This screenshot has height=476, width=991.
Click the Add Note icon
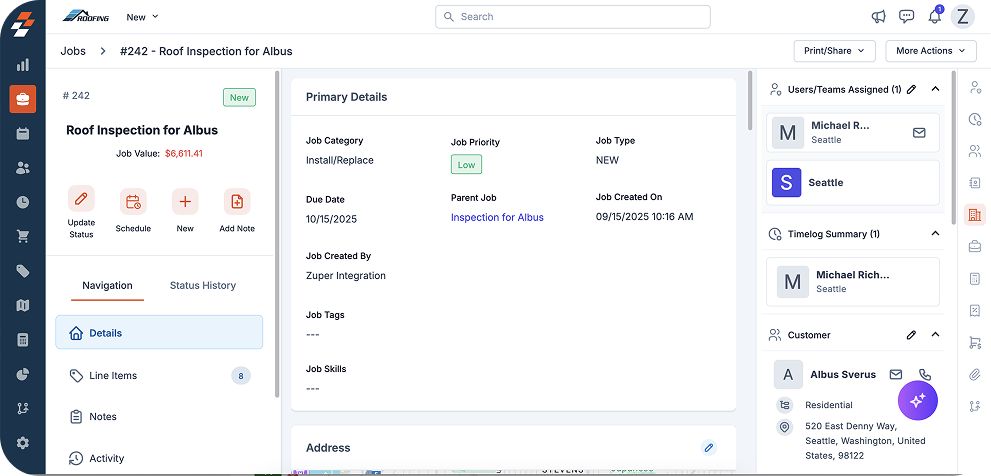[x=237, y=201]
